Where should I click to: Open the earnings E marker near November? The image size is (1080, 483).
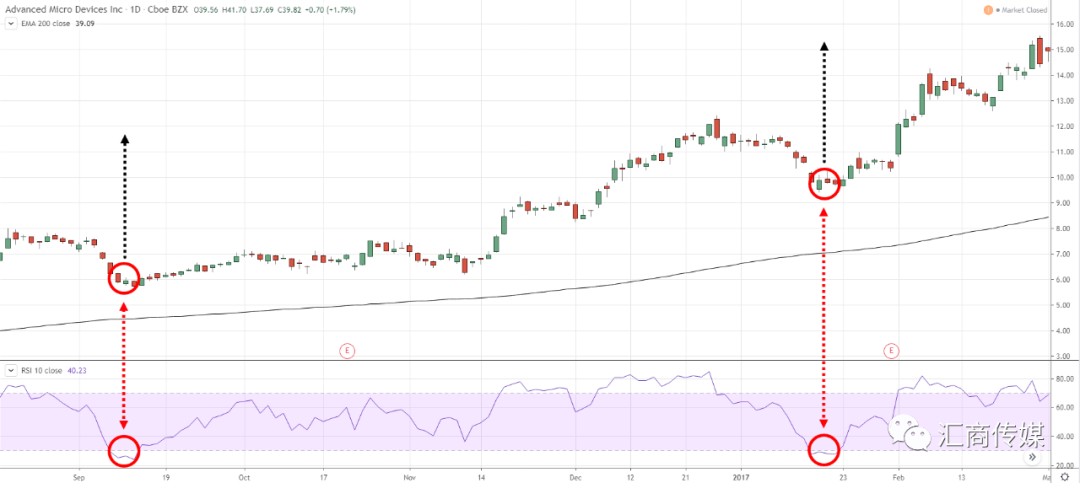(347, 351)
